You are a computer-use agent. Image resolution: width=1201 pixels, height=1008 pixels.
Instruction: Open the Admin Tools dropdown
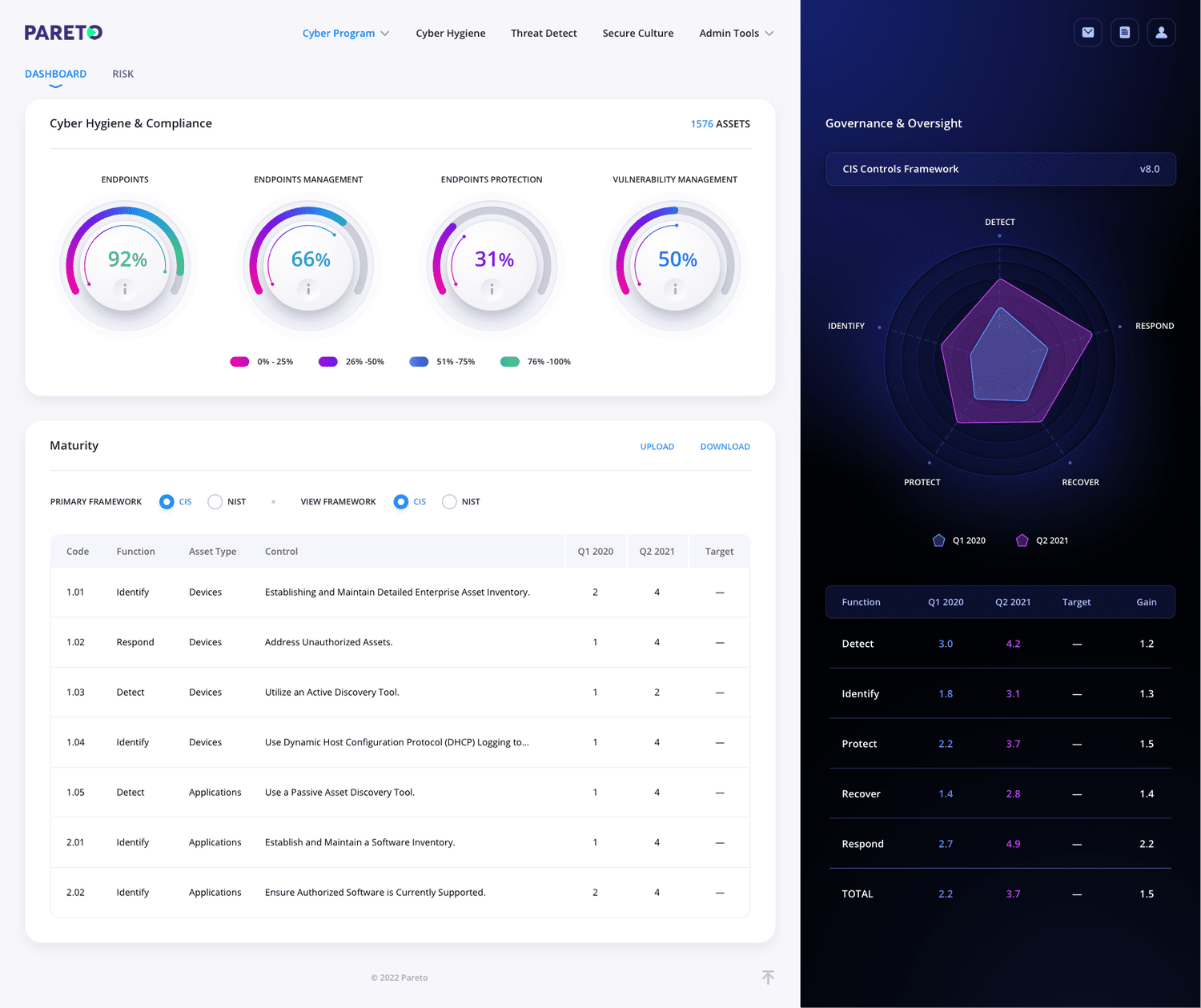pyautogui.click(x=735, y=33)
